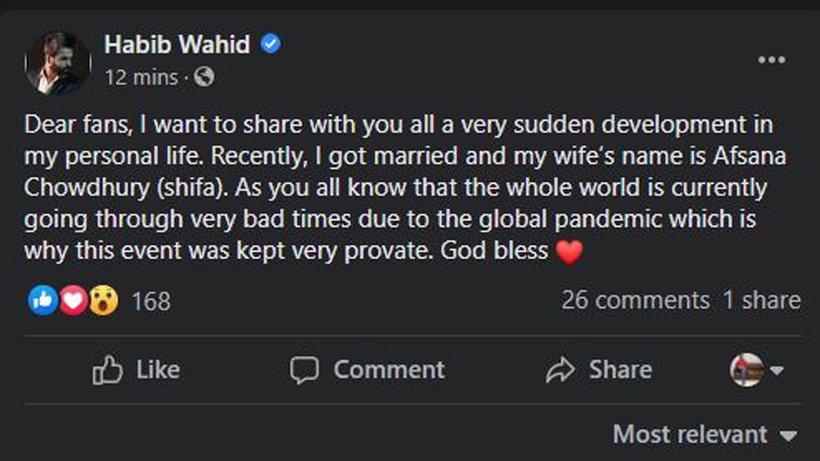Open the 26 comments link
The image size is (820, 461).
[635, 300]
